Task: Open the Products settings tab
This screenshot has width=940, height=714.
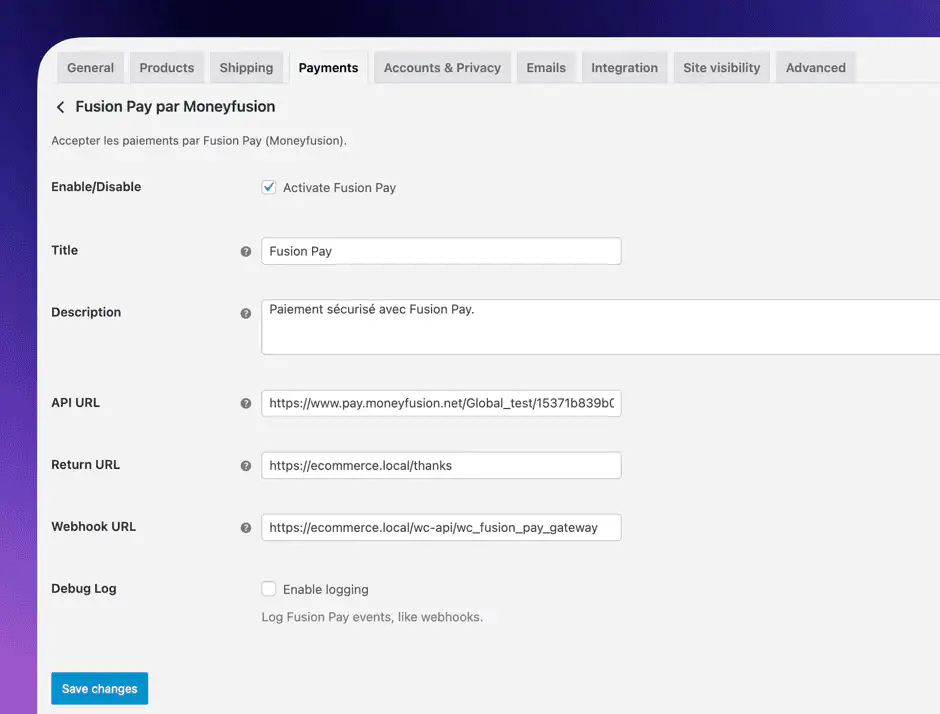Action: (166, 67)
